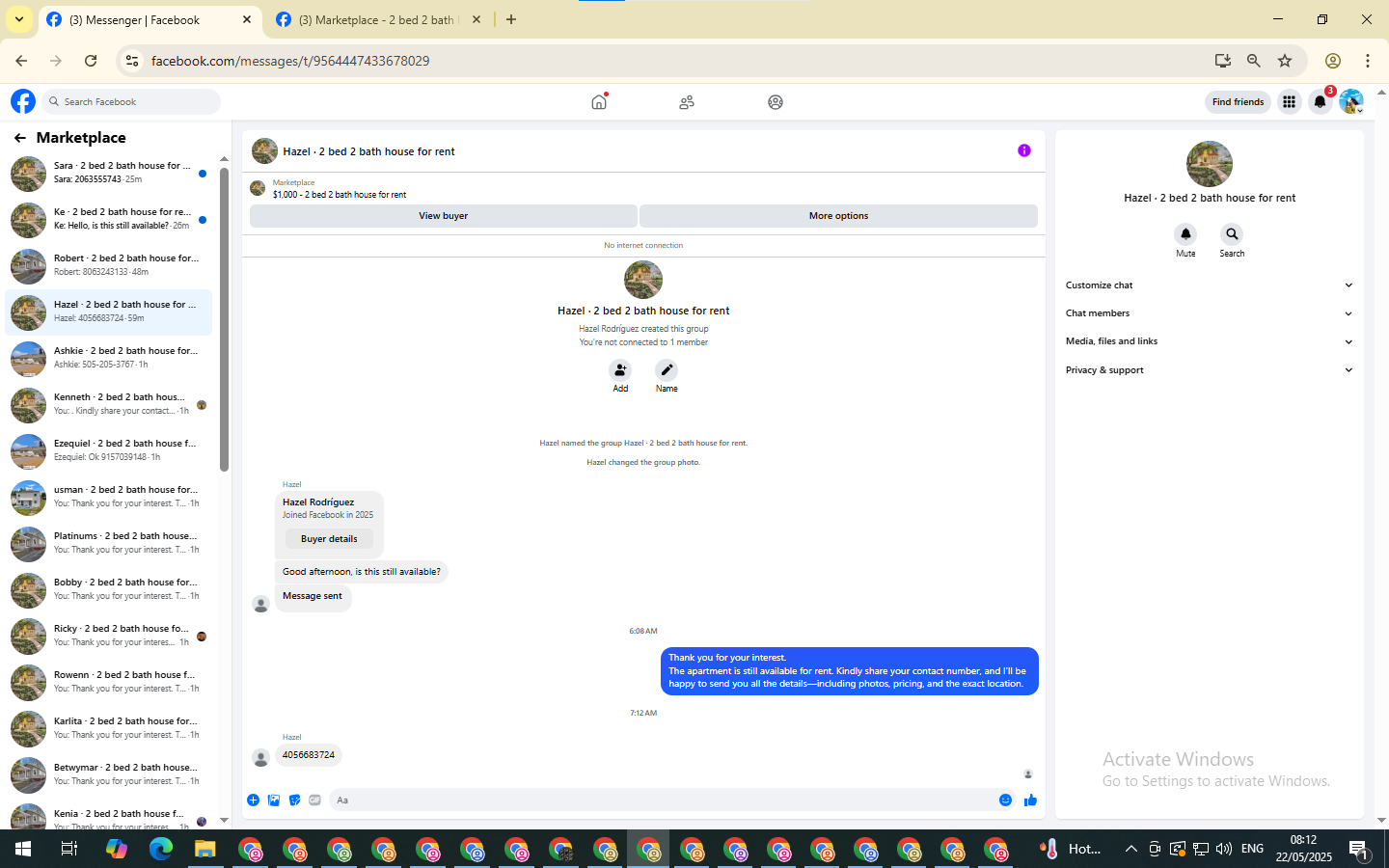Open the Robert conversation
1389x868 pixels.
coord(108,266)
